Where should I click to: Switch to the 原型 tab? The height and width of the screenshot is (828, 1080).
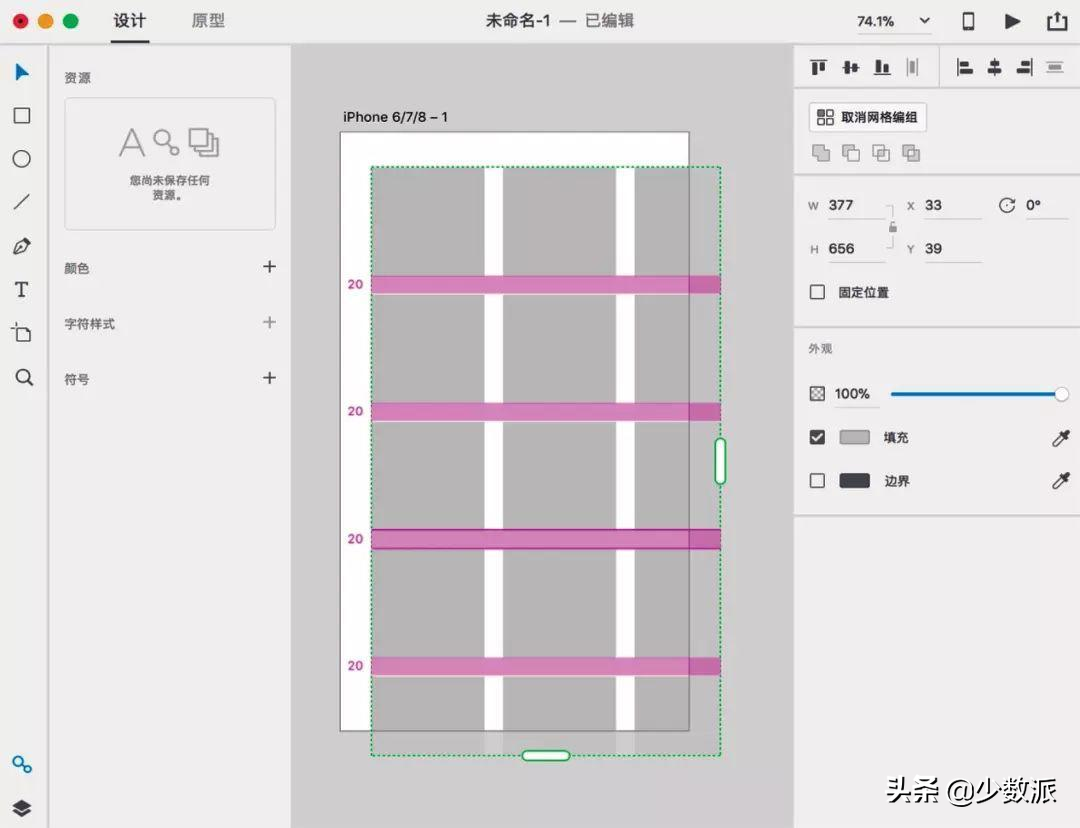pos(208,21)
